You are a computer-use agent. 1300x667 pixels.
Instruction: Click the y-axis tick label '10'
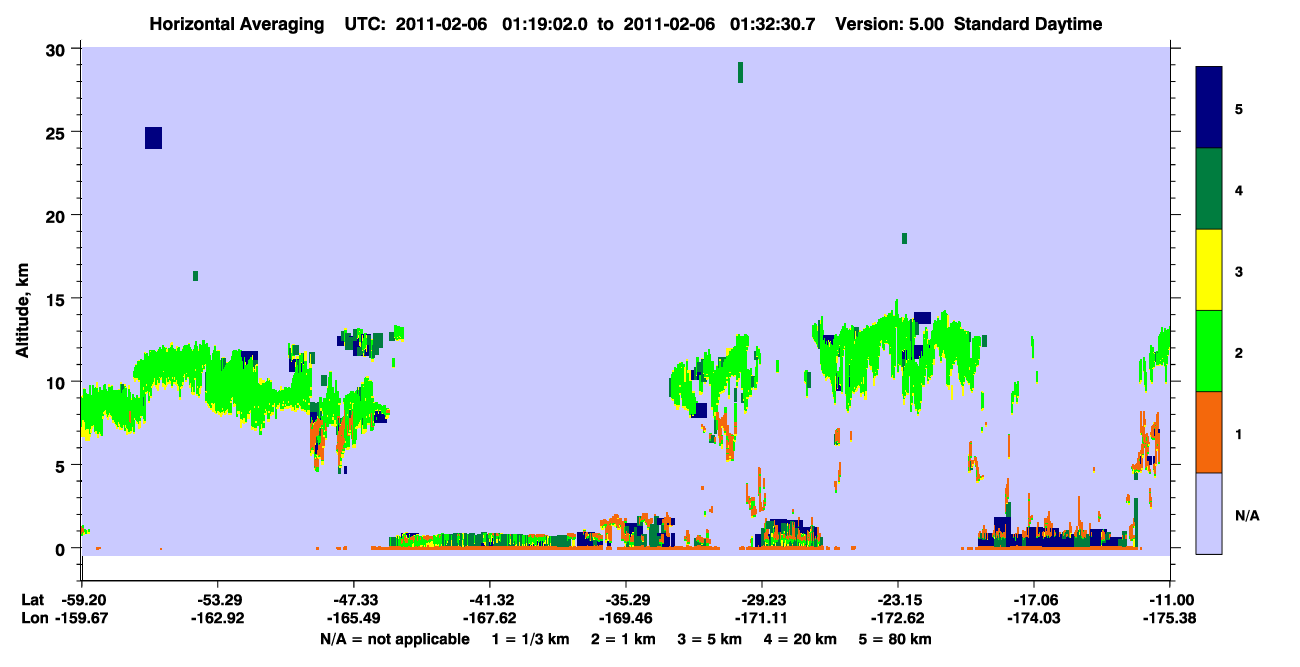click(x=57, y=382)
